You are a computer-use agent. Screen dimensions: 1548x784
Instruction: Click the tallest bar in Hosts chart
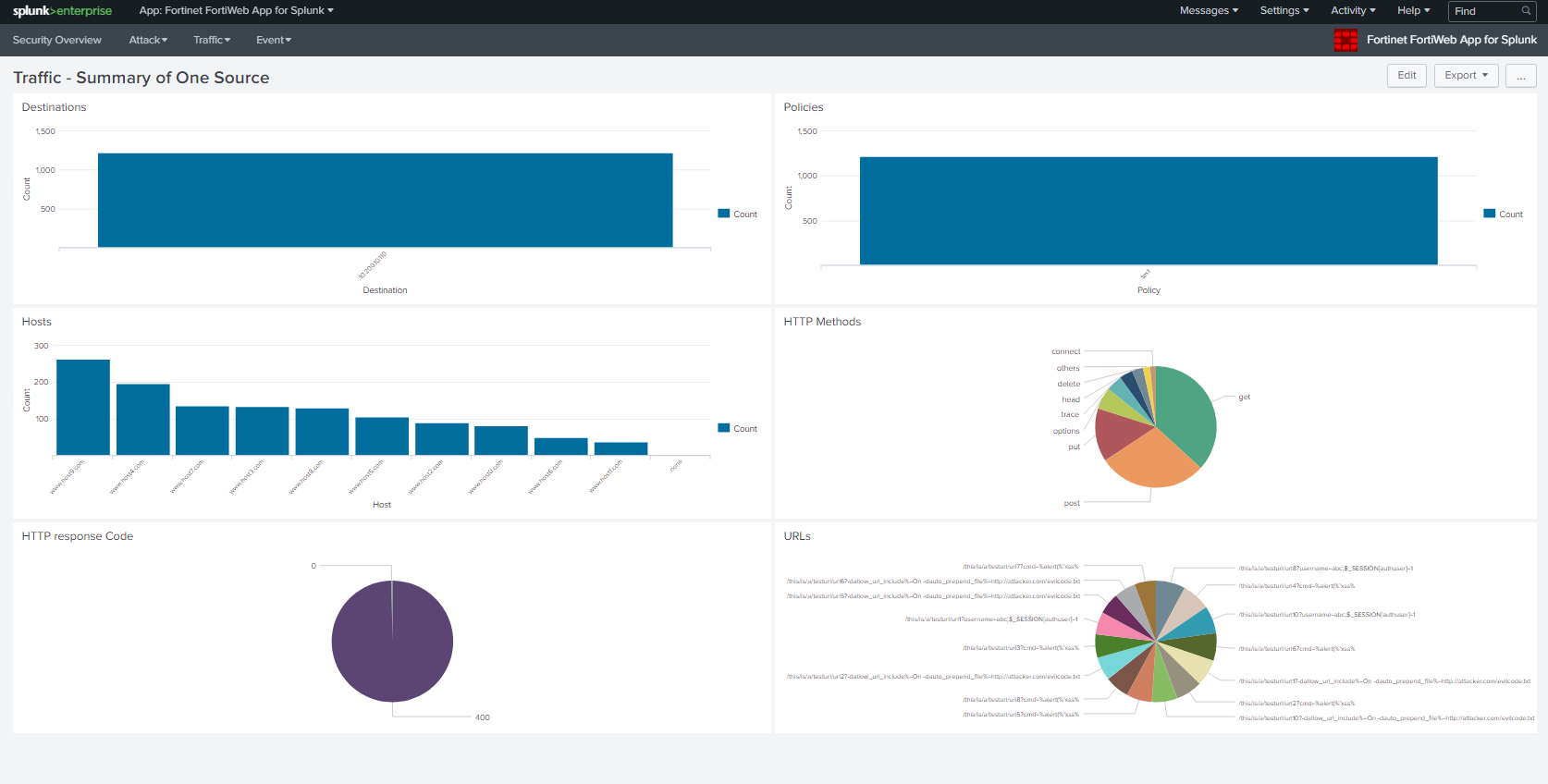click(x=83, y=407)
